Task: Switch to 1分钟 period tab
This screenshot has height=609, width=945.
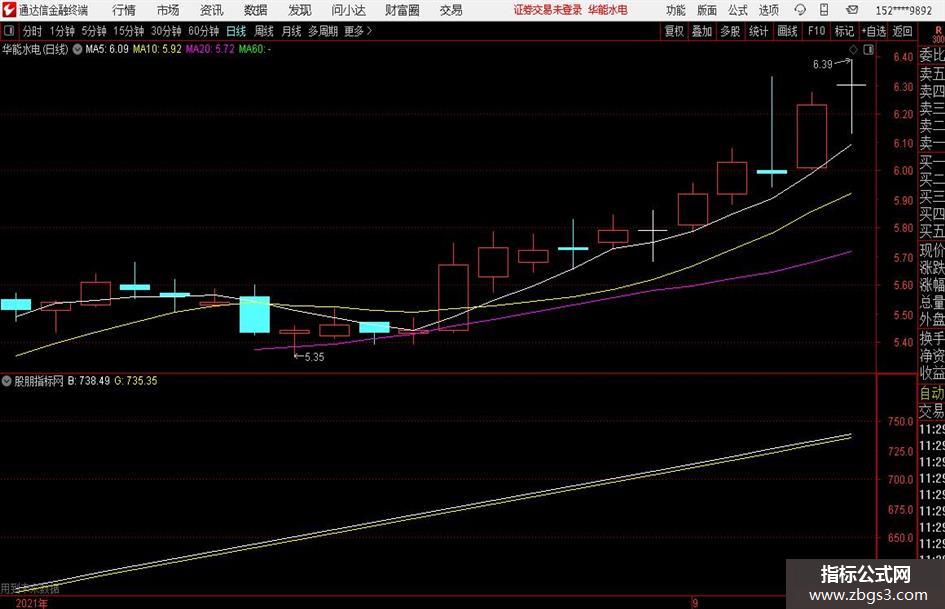Action: (61, 31)
